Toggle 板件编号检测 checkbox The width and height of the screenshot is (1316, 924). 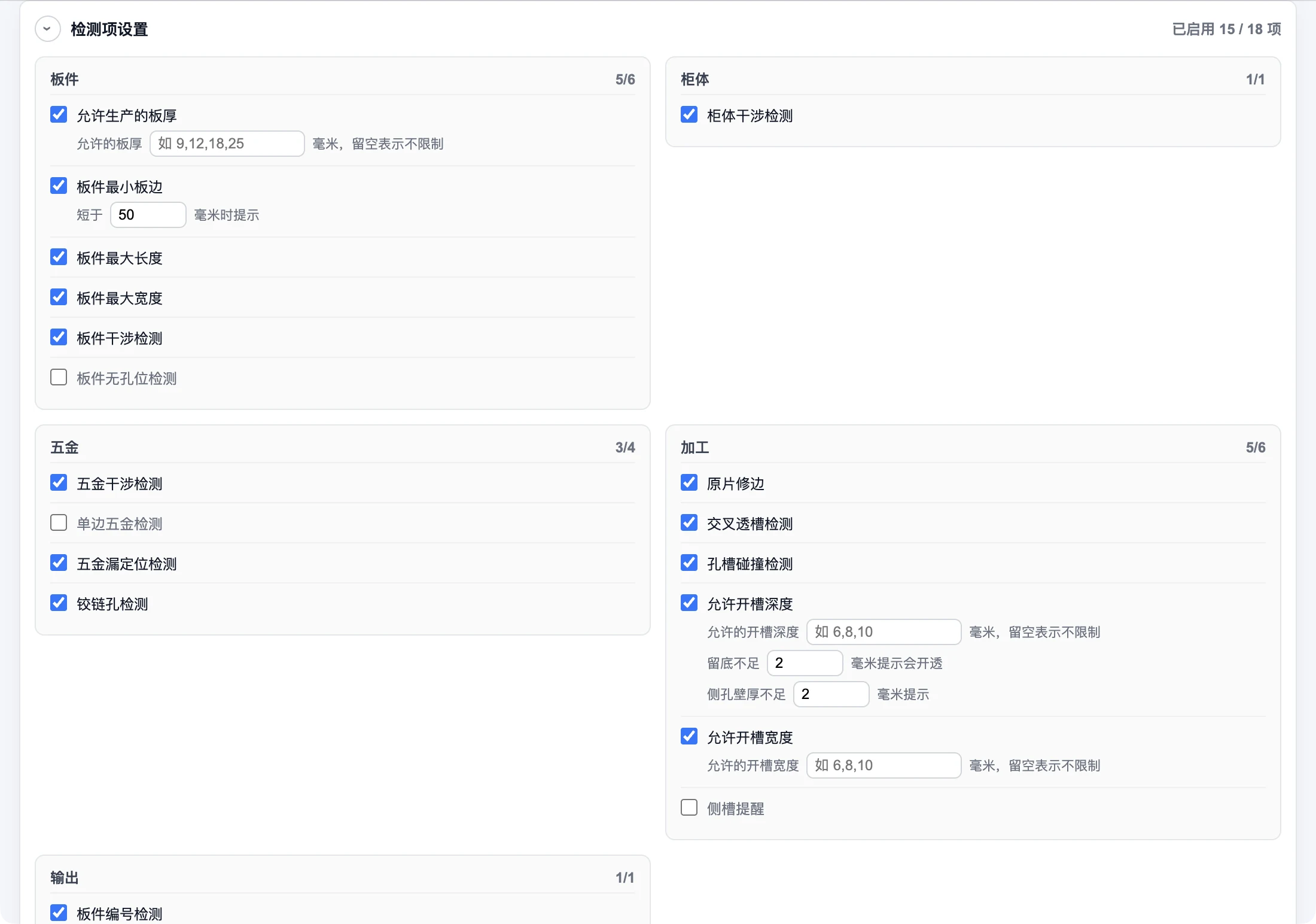59,913
